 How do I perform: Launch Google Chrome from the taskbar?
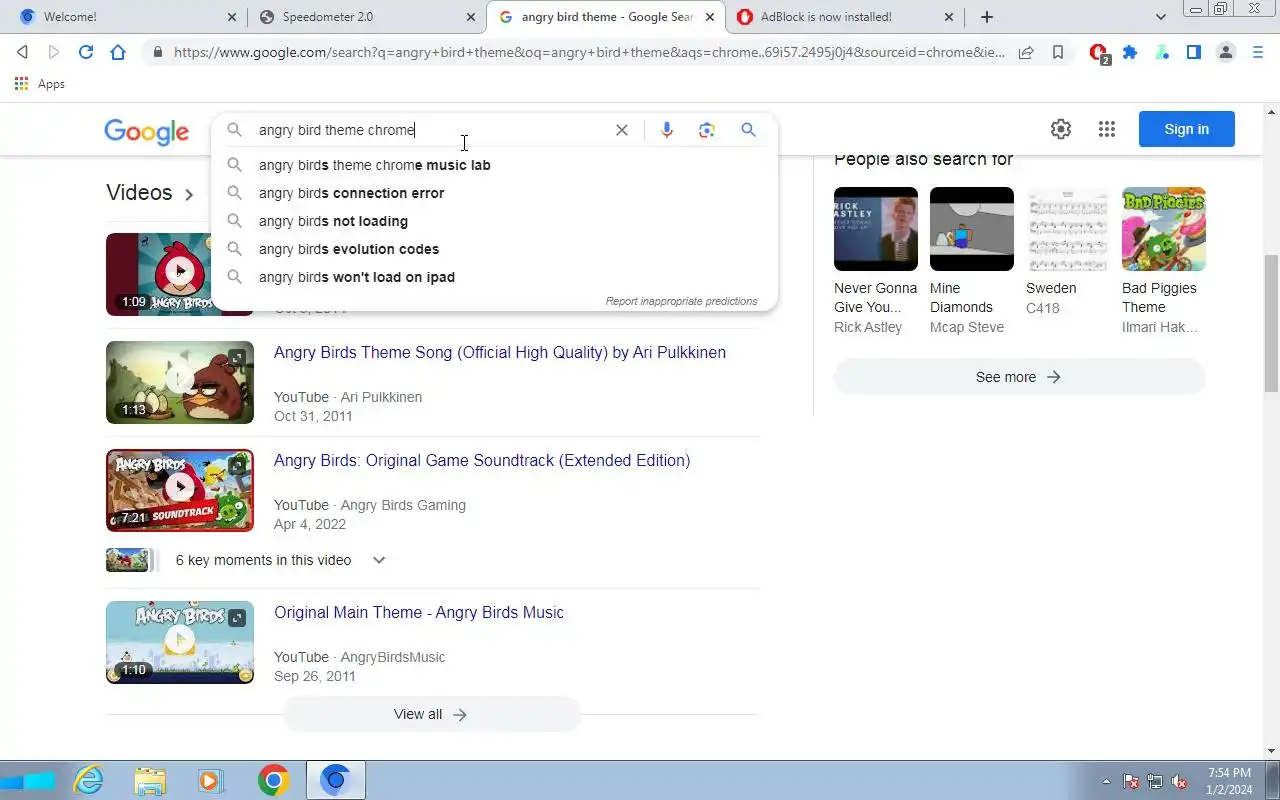point(273,780)
